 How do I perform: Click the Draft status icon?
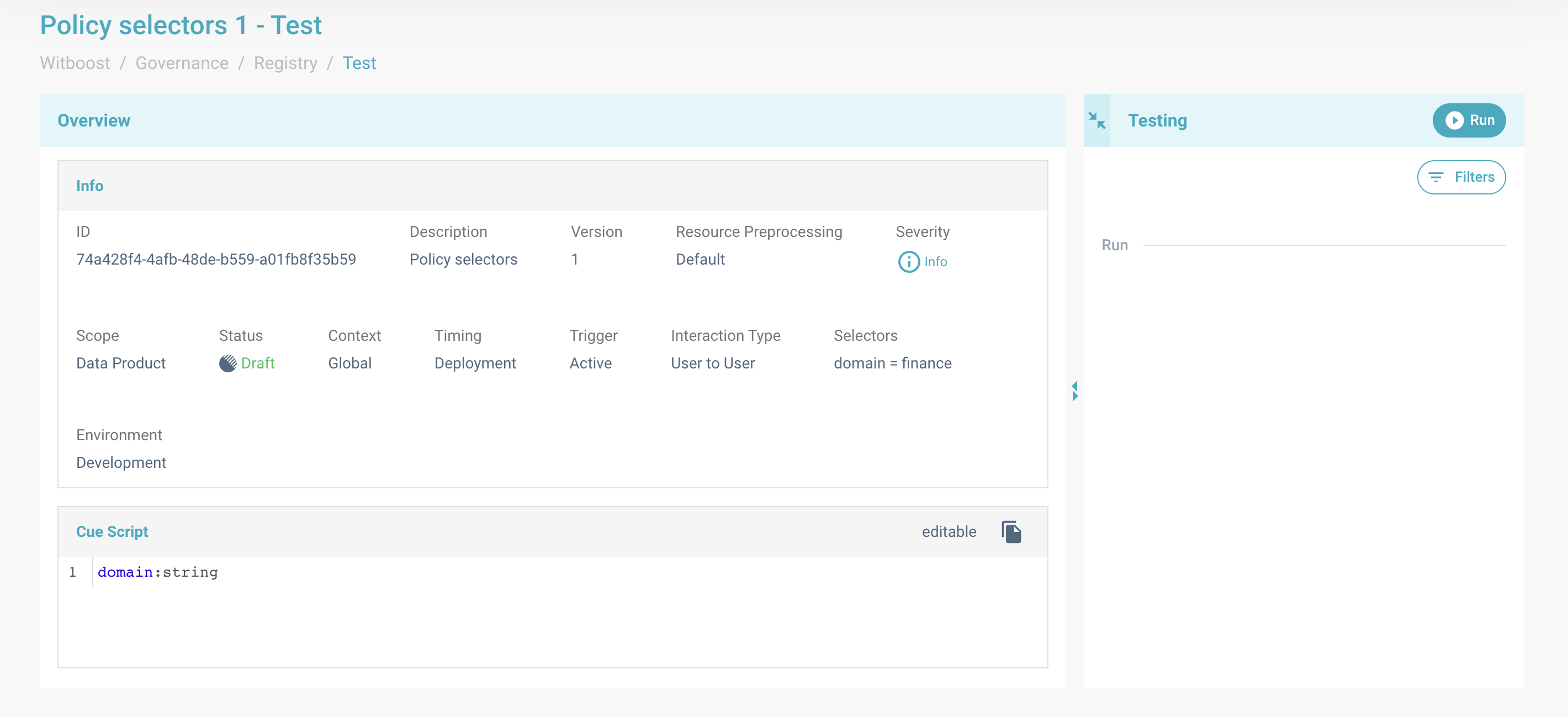(227, 363)
